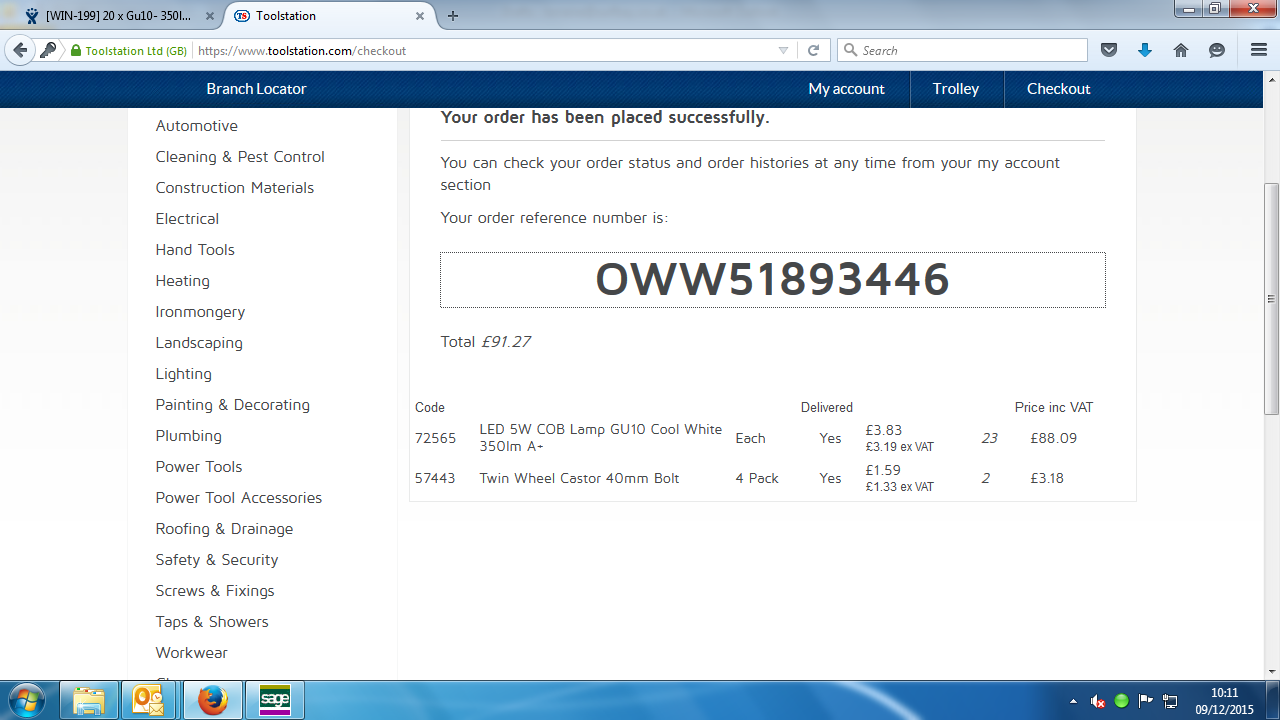Image resolution: width=1280 pixels, height=720 pixels.
Task: Reload the page with the refresh button
Action: coord(814,50)
